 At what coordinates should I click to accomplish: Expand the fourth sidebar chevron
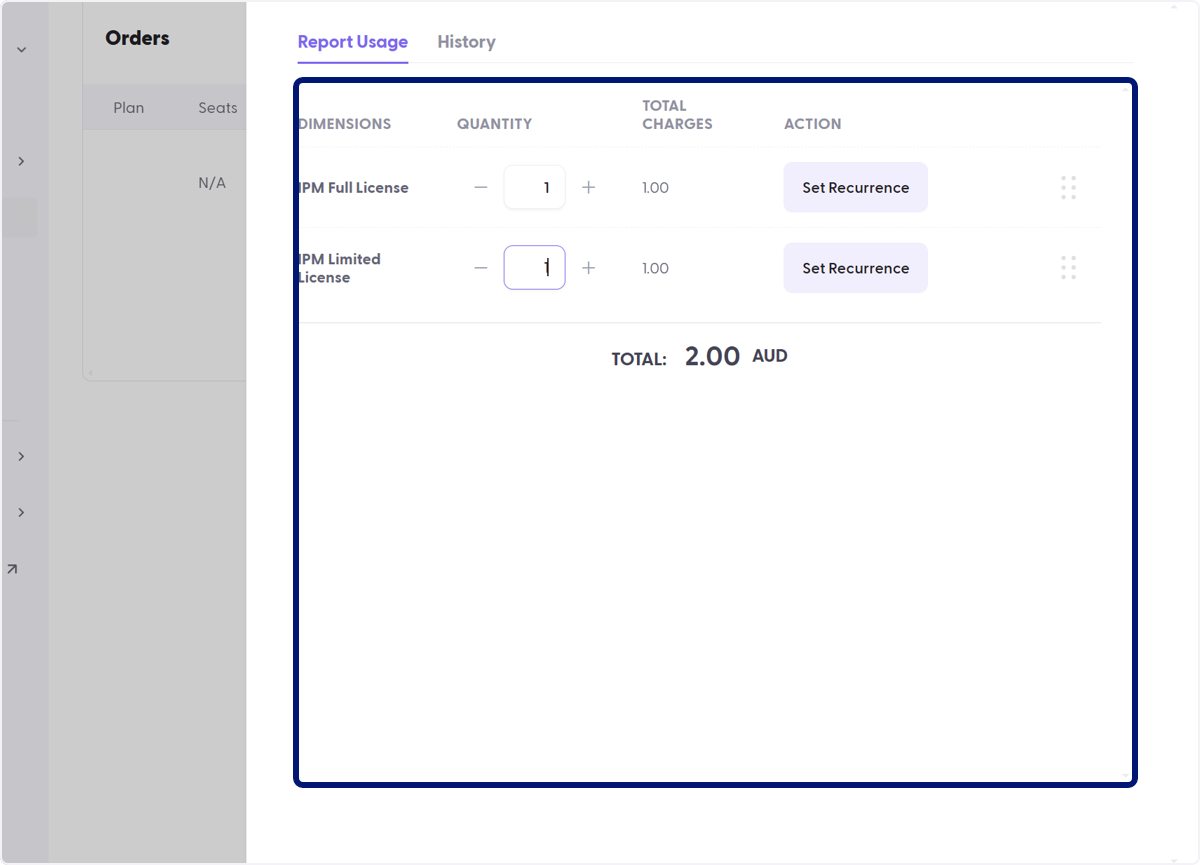[21, 512]
